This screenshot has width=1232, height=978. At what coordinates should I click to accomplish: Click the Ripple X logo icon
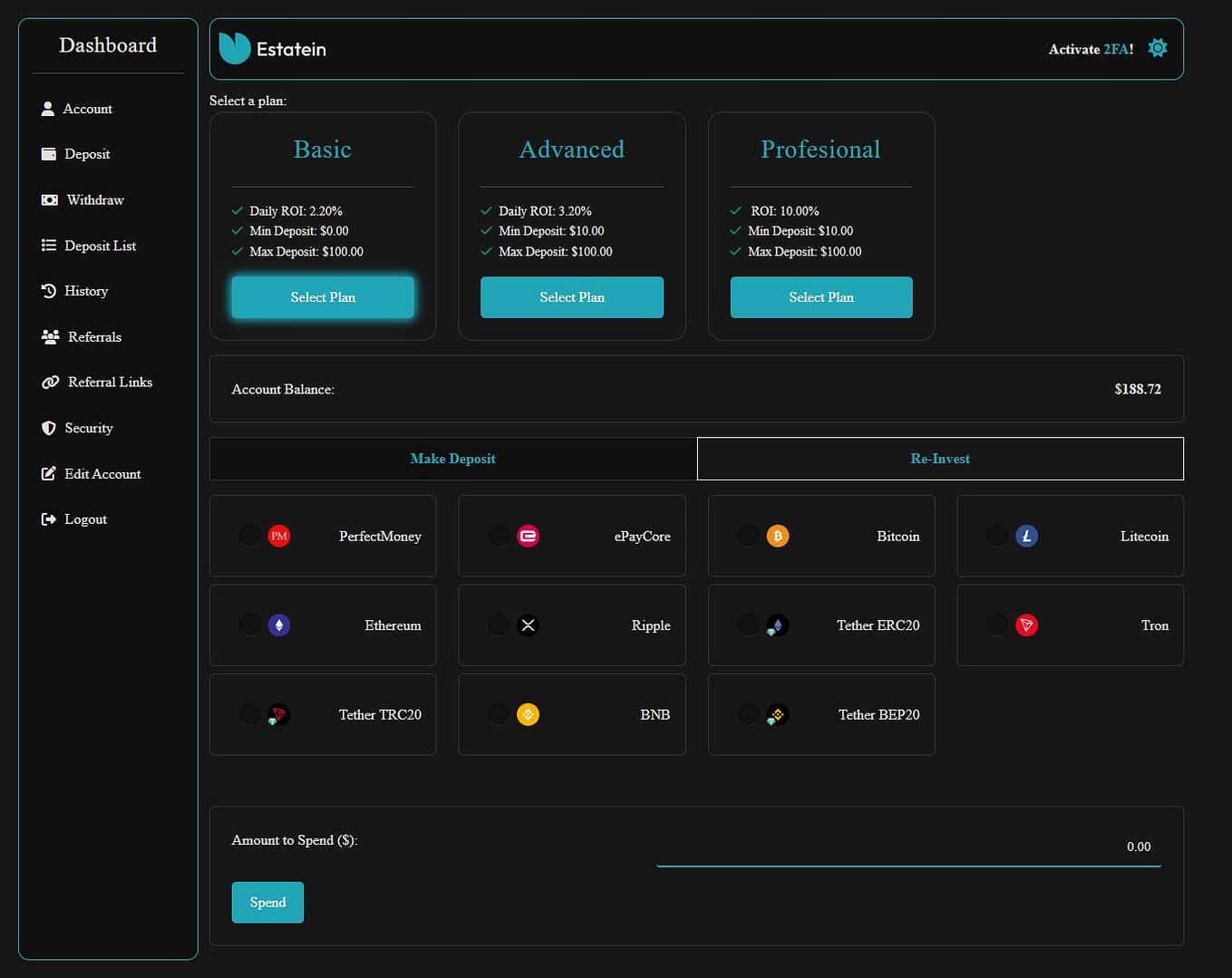(529, 625)
